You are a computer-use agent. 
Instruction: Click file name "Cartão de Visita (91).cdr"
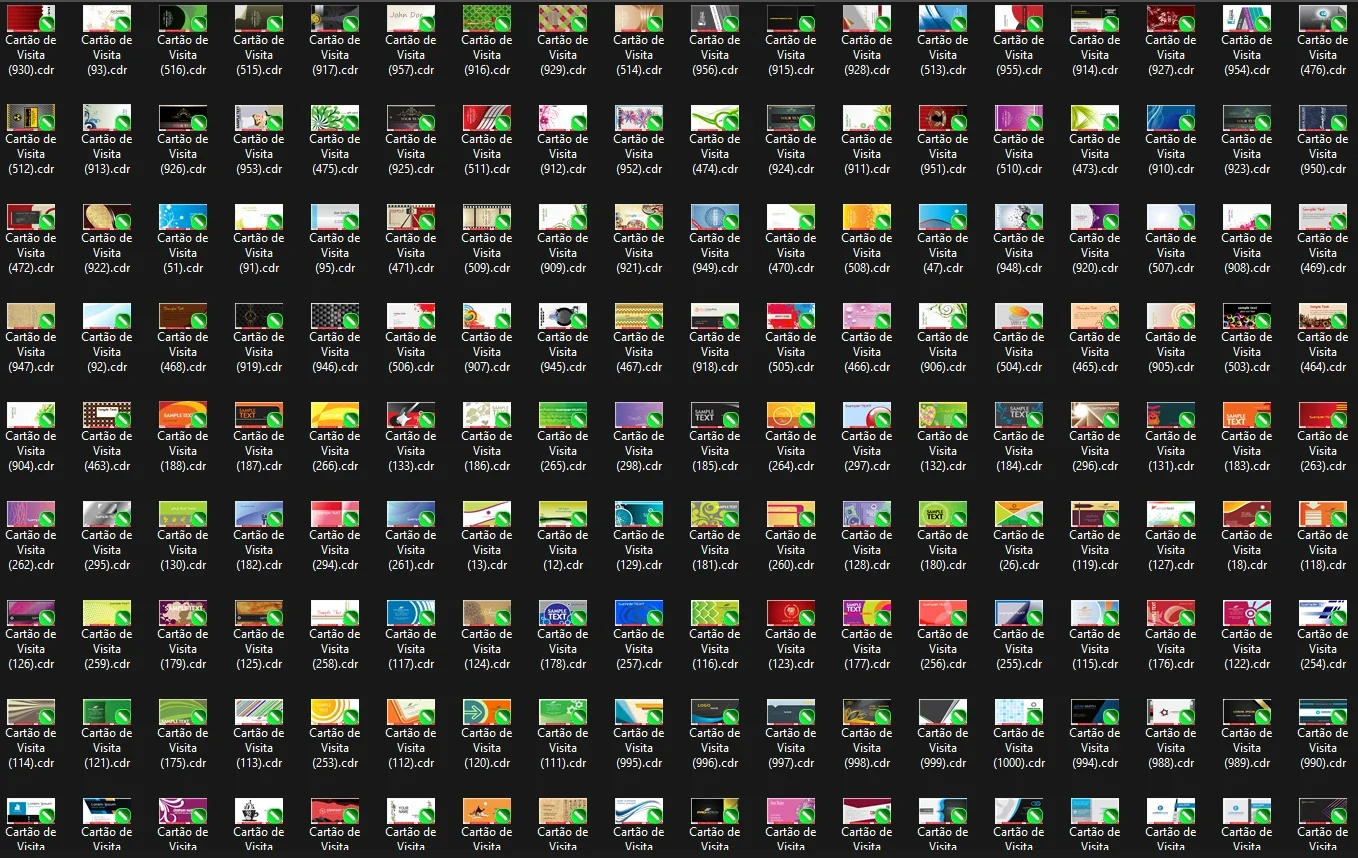(259, 253)
